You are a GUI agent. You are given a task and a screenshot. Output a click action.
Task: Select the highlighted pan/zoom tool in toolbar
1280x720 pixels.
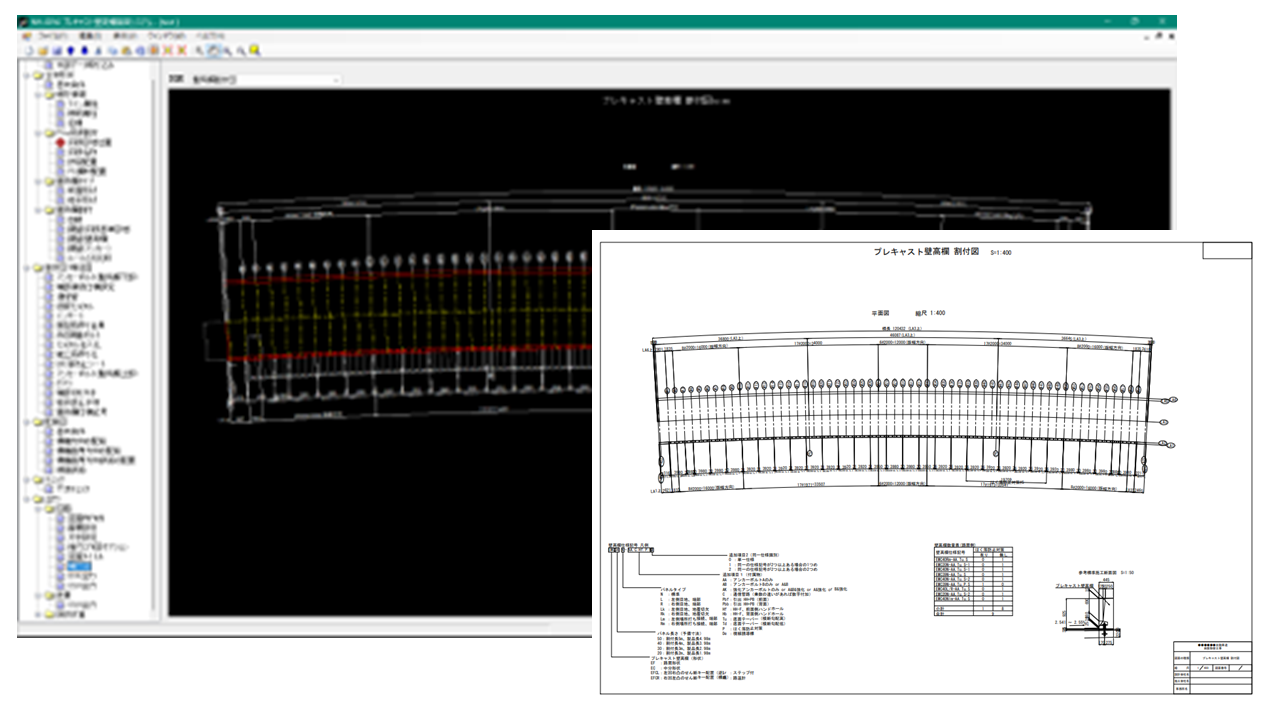214,50
